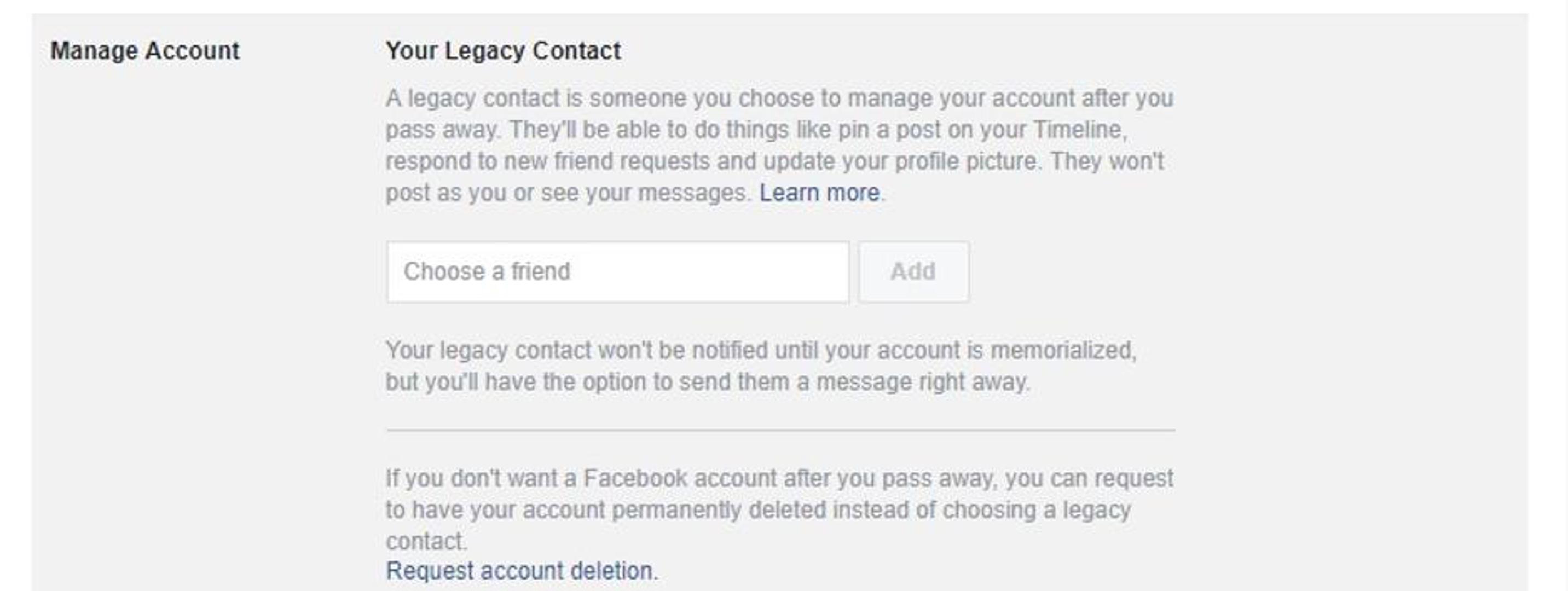Select the Manage Account section label
The image size is (1568, 591).
tap(145, 50)
